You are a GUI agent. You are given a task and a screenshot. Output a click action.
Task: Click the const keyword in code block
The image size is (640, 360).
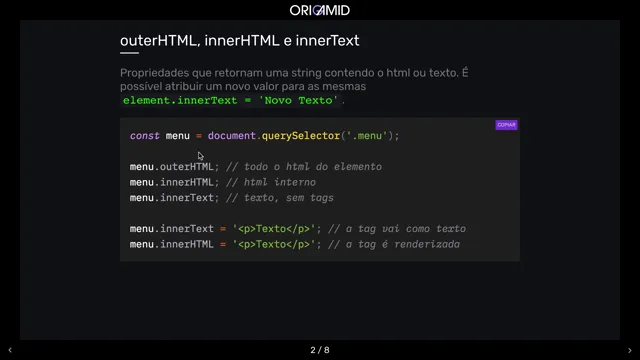pos(144,136)
